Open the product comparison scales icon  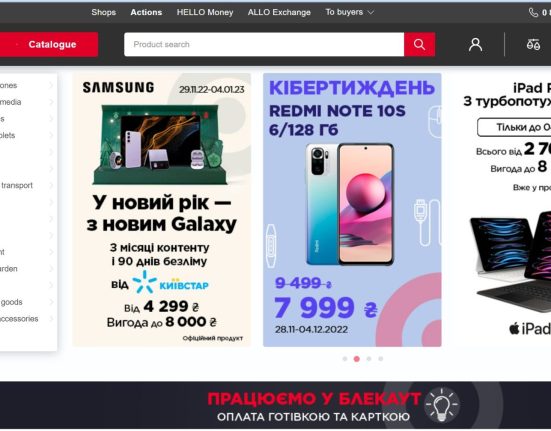click(533, 45)
